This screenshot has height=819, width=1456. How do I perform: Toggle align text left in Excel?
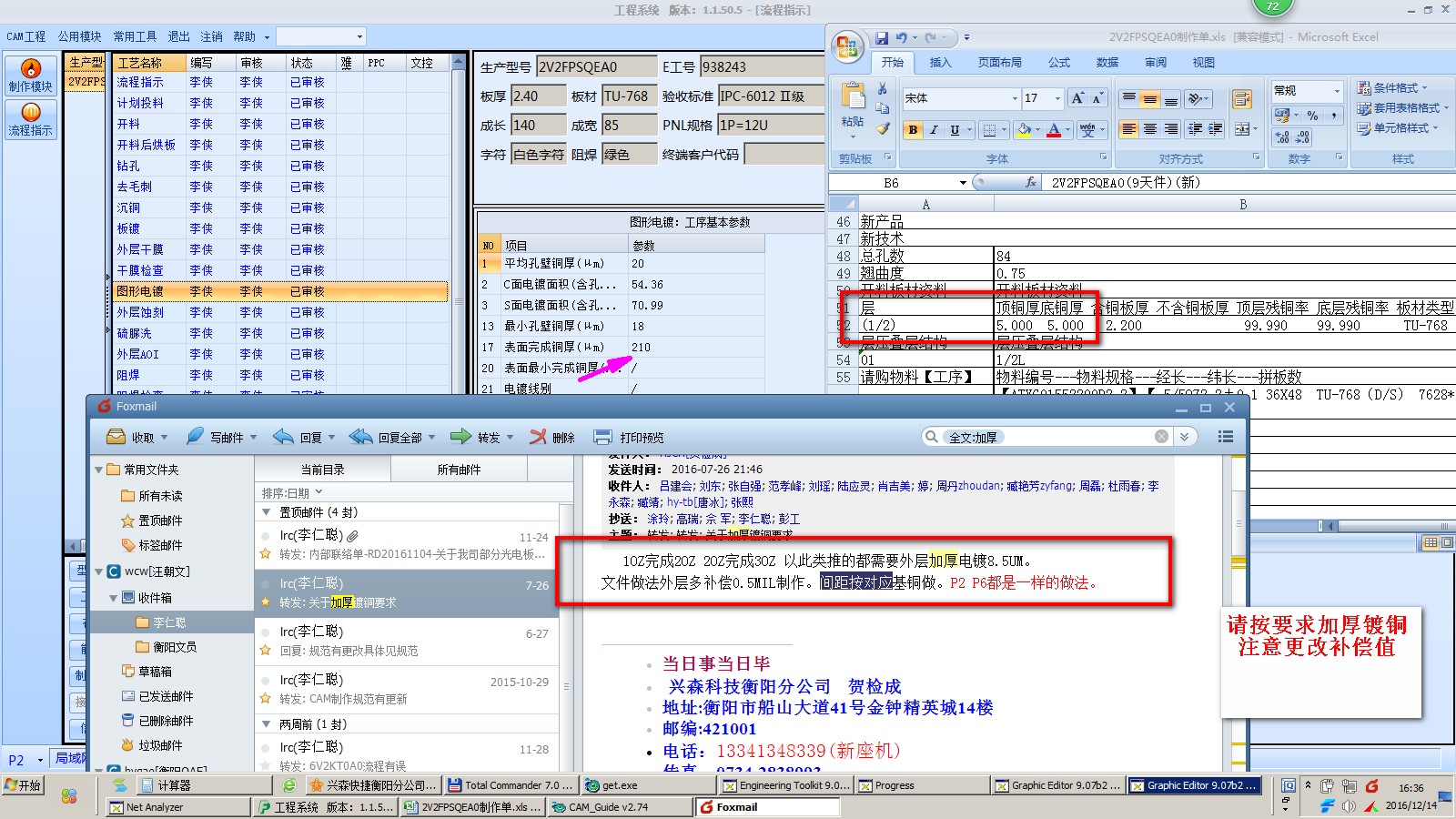click(1129, 129)
